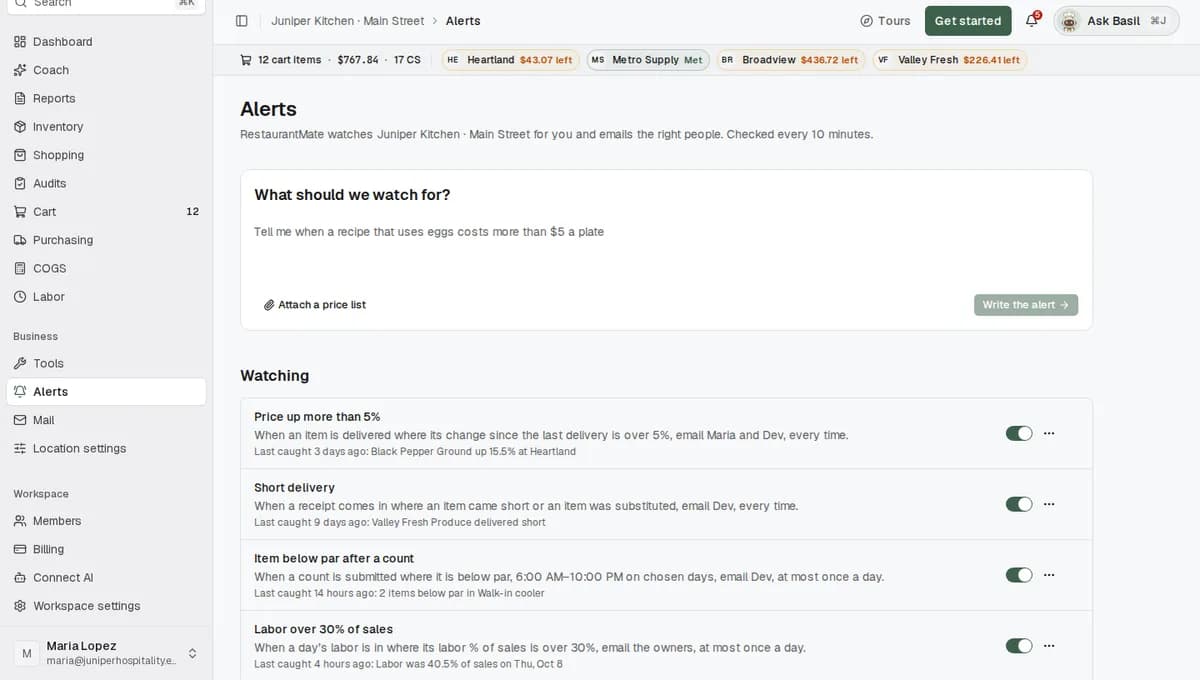
Task: Open the Inventory section
Action: (106, 127)
